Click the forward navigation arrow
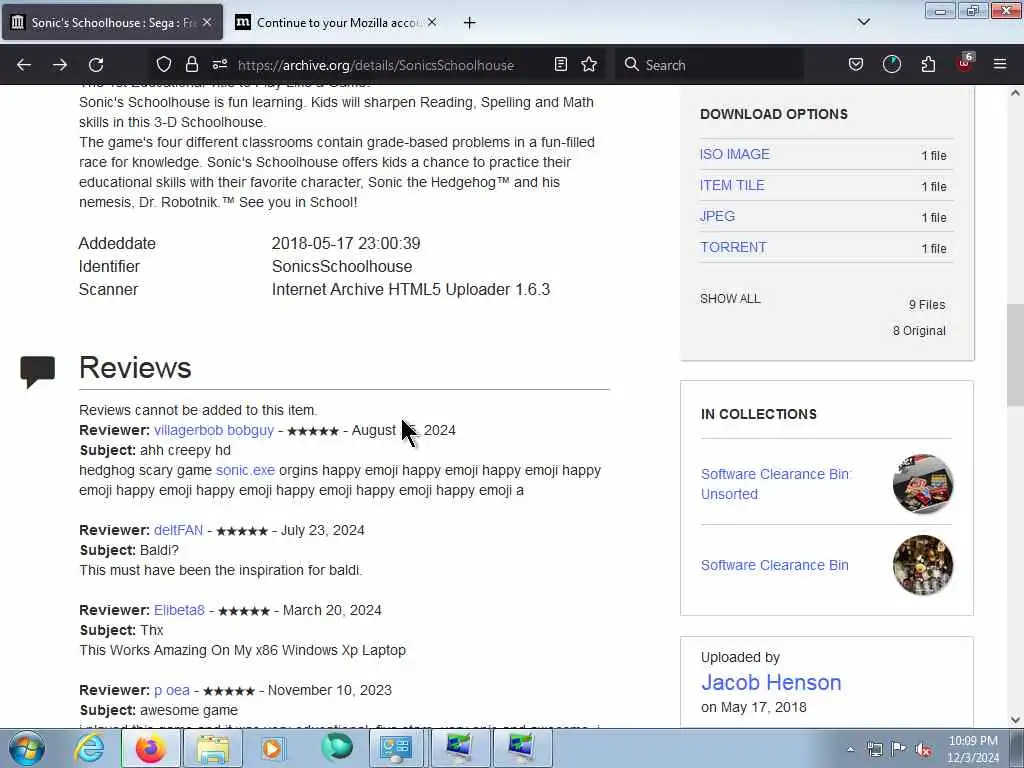The image size is (1024, 768). [60, 65]
